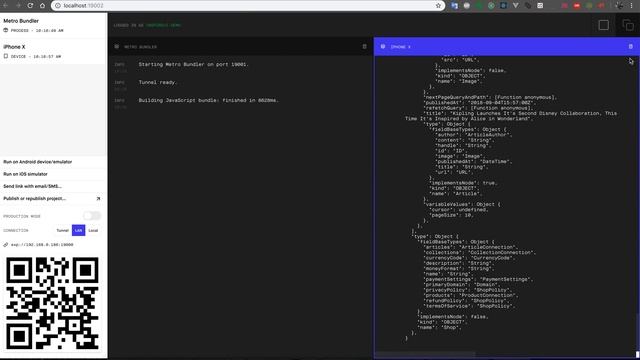
Task: Click 'Tunnel ready.' log message
Action: (x=157, y=82)
